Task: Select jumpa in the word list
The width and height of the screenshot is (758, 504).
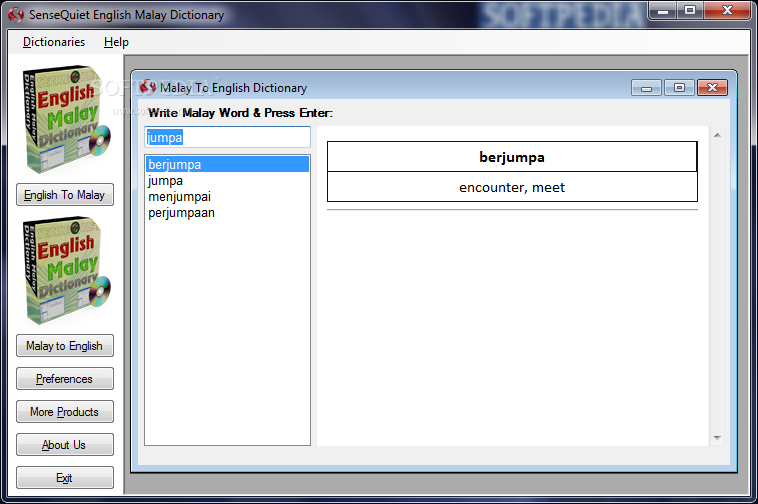Action: point(227,181)
